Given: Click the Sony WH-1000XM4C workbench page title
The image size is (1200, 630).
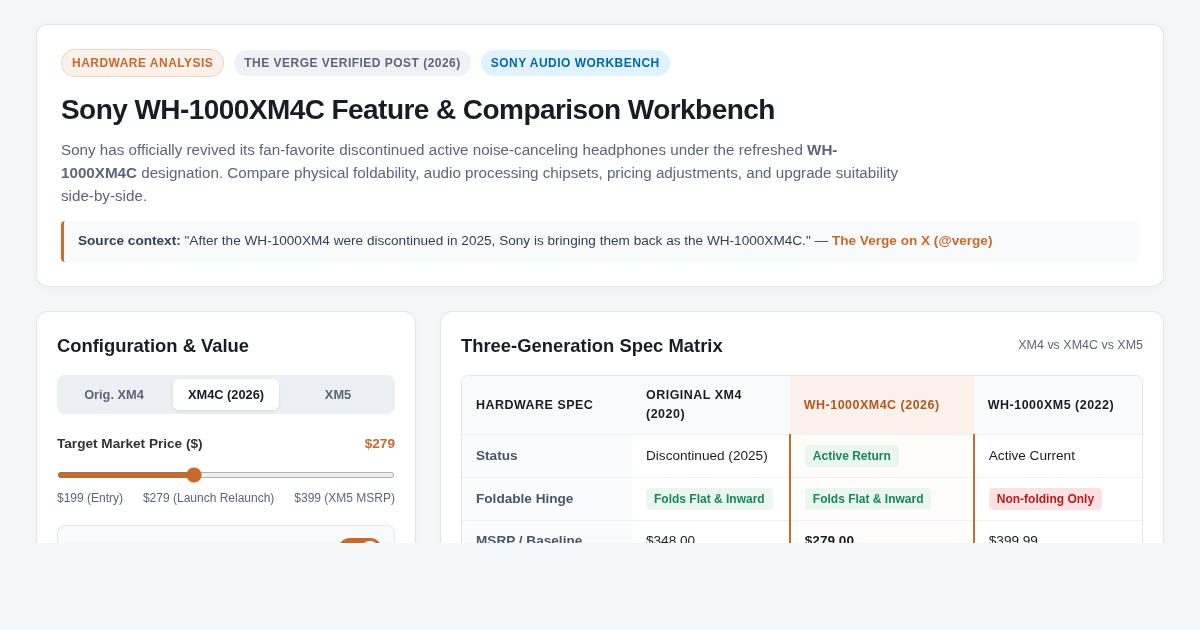Looking at the screenshot, I should tap(418, 110).
